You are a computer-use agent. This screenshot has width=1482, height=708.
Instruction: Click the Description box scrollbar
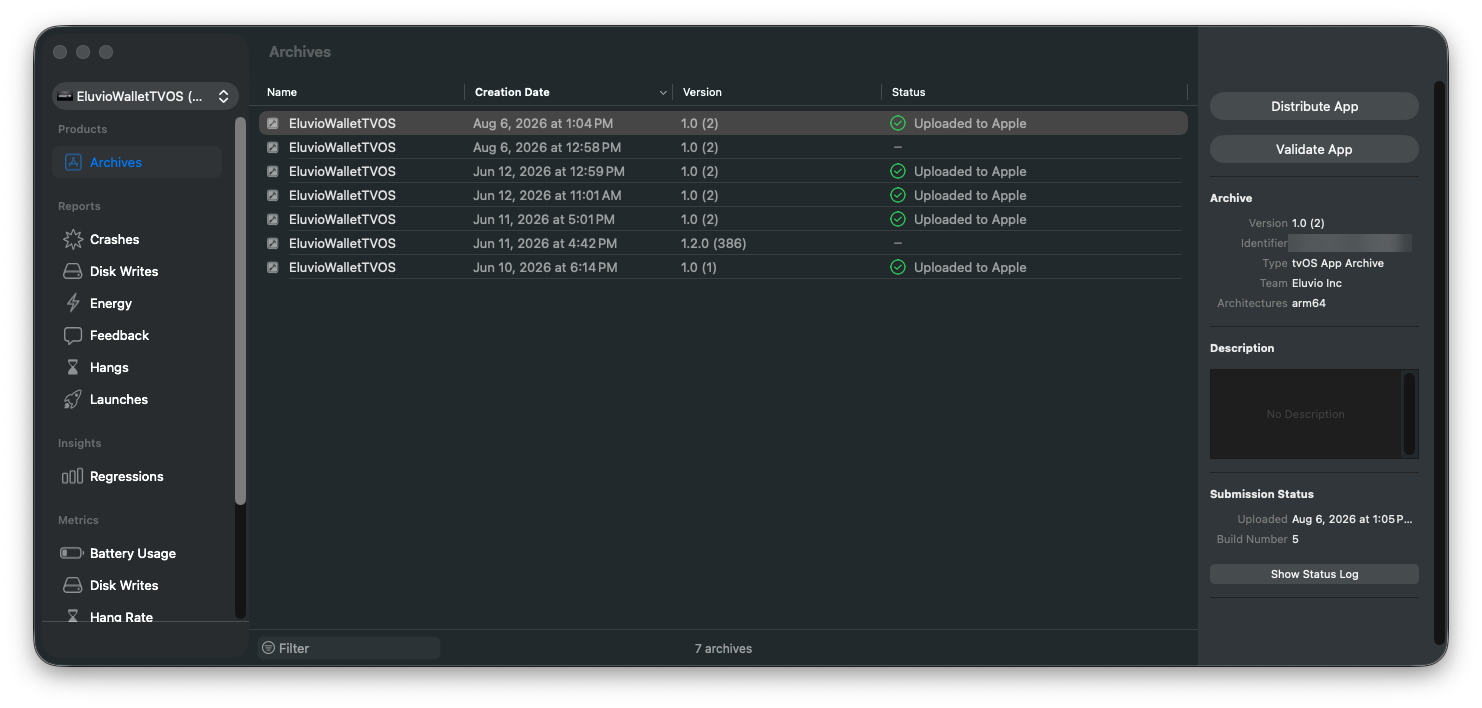point(1409,414)
